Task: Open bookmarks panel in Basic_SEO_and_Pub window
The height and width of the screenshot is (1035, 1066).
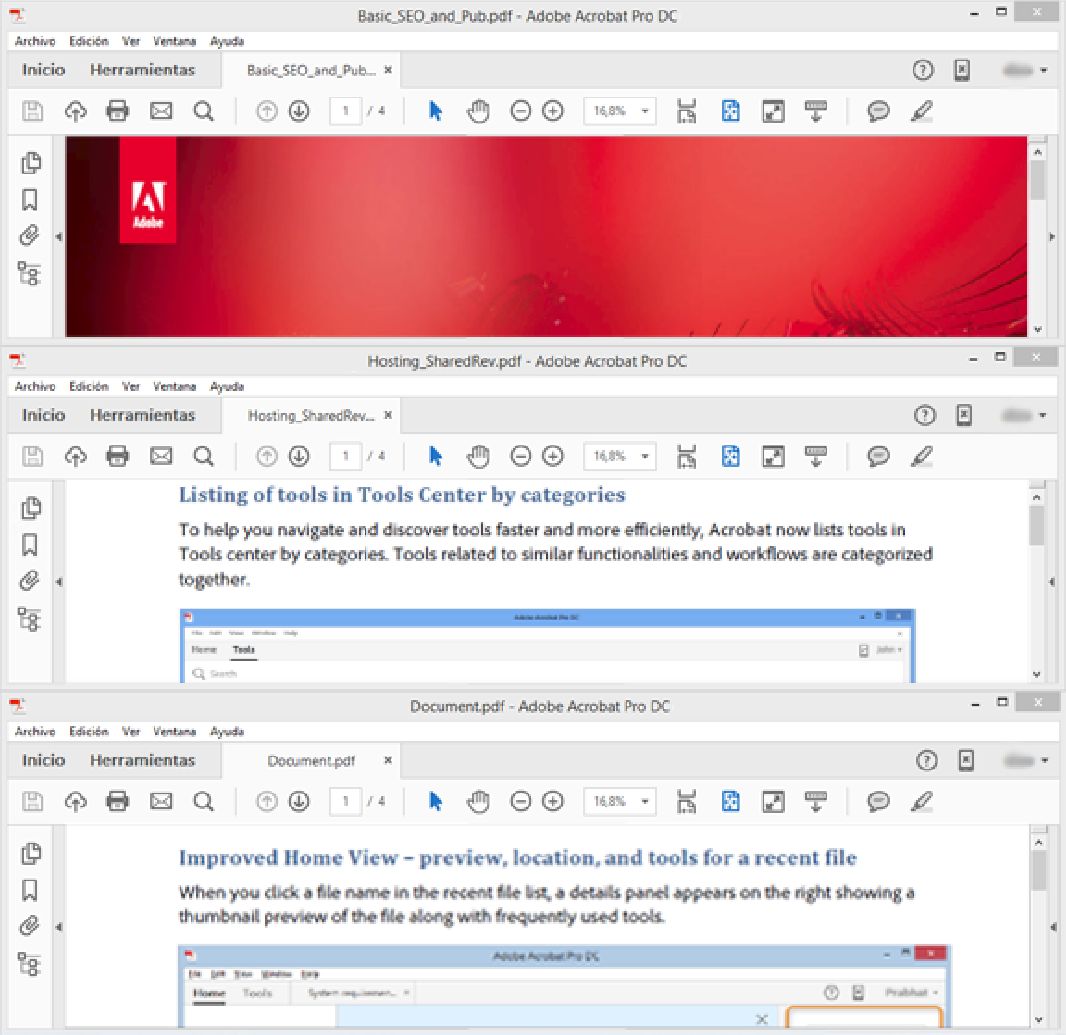Action: pos(29,200)
